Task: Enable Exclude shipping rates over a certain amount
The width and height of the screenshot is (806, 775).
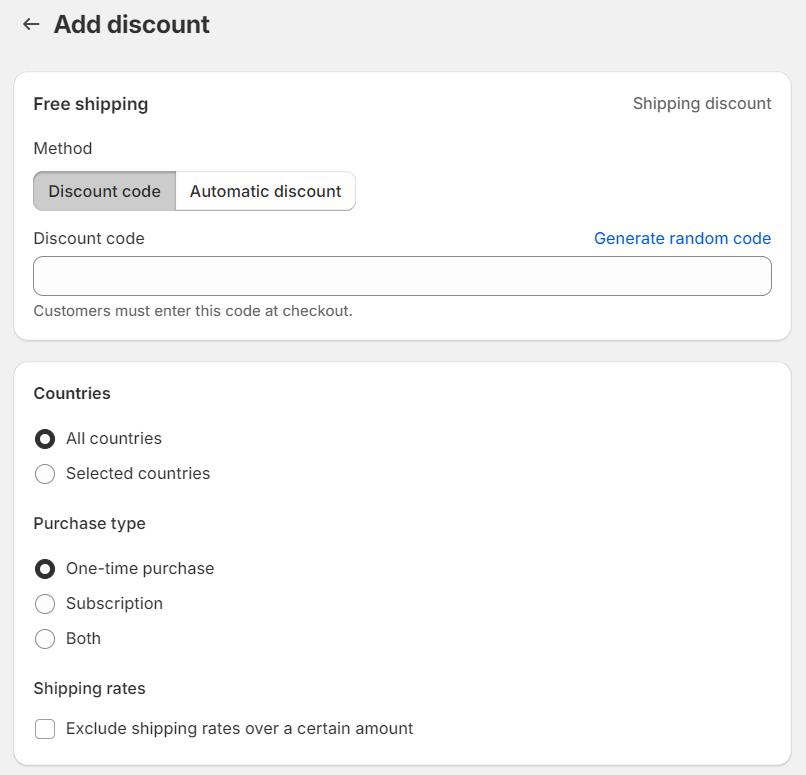Action: pos(45,729)
